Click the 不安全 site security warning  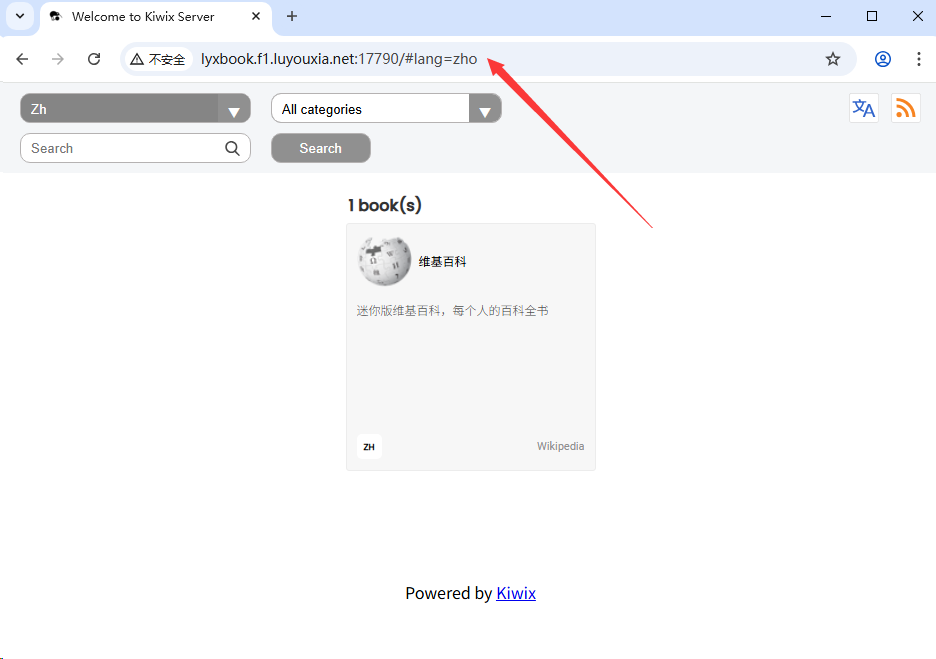158,59
